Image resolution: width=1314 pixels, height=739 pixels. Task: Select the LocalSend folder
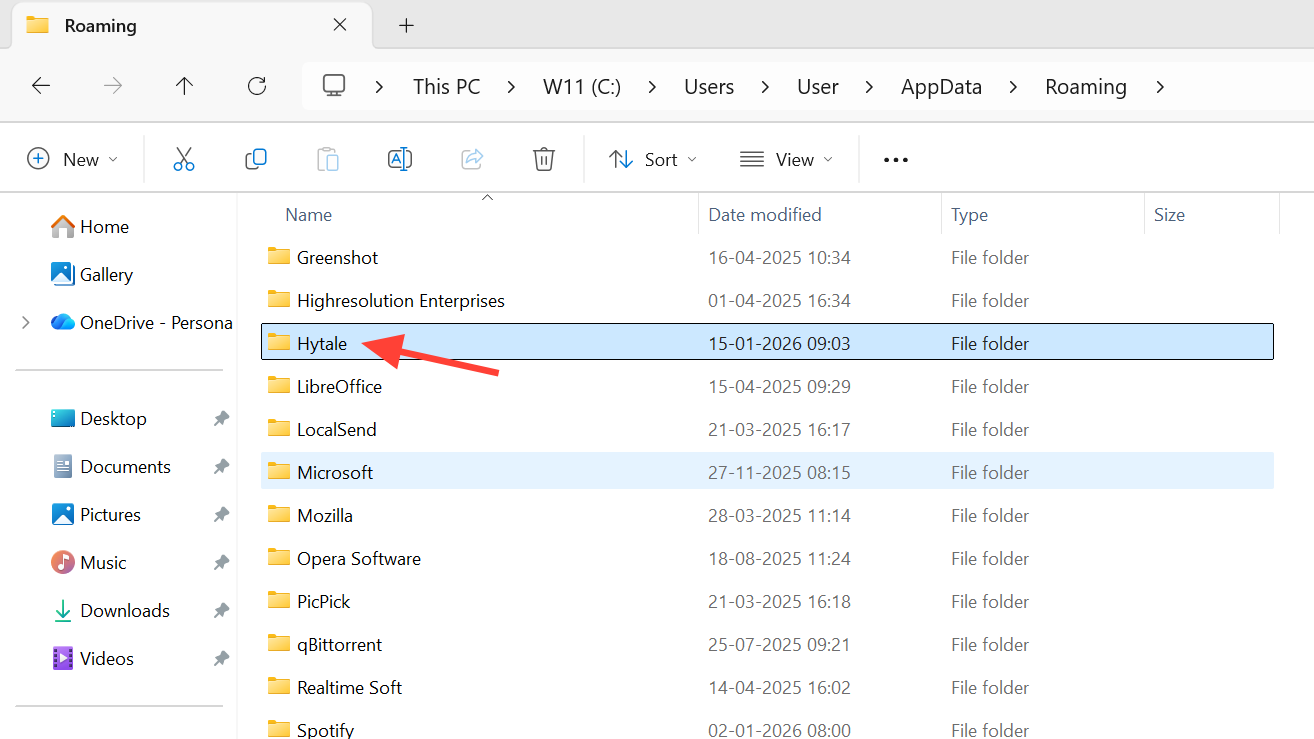[767, 430]
